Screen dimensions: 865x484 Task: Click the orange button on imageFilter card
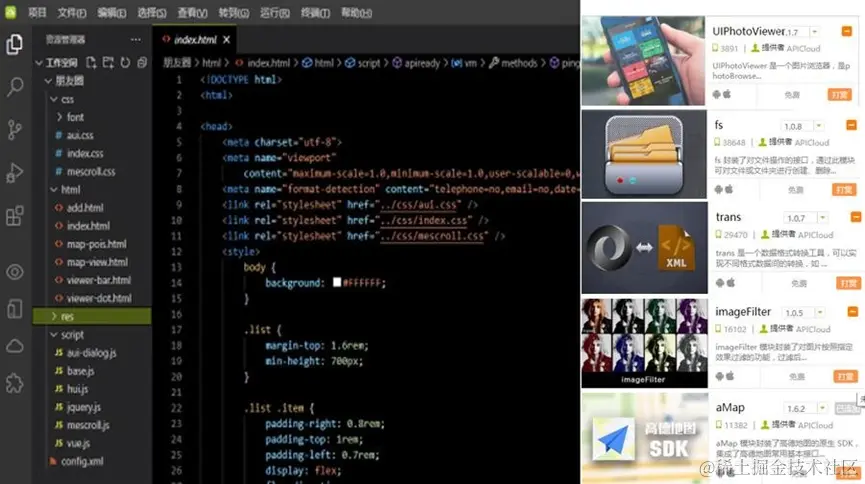click(x=845, y=376)
